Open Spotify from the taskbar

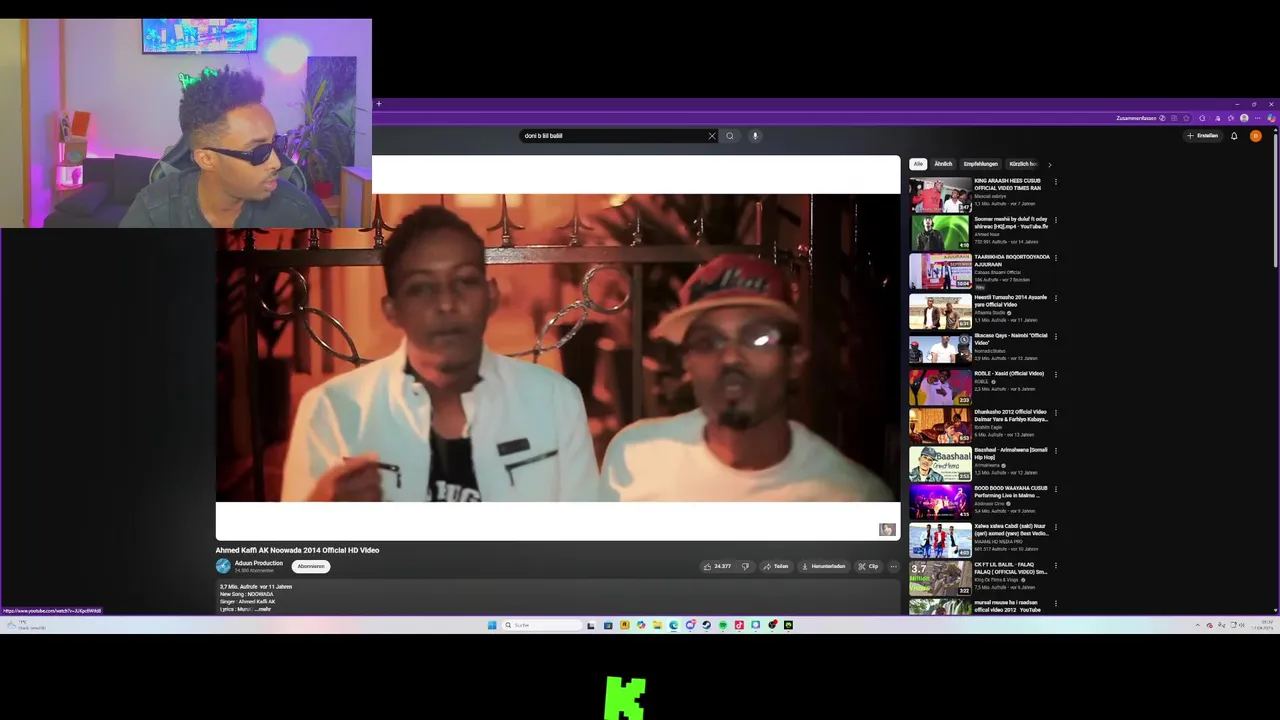point(723,625)
